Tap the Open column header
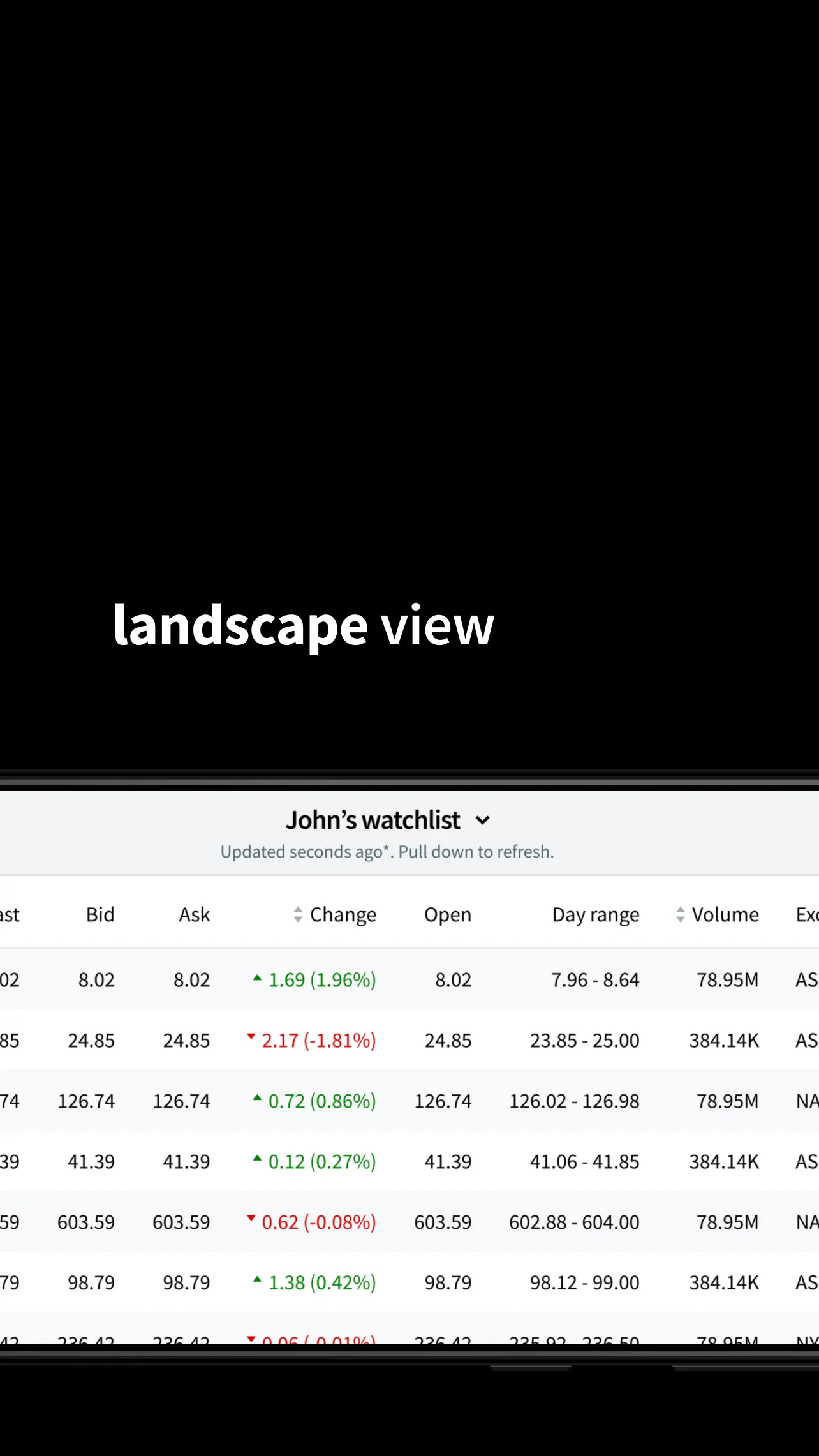 click(448, 914)
